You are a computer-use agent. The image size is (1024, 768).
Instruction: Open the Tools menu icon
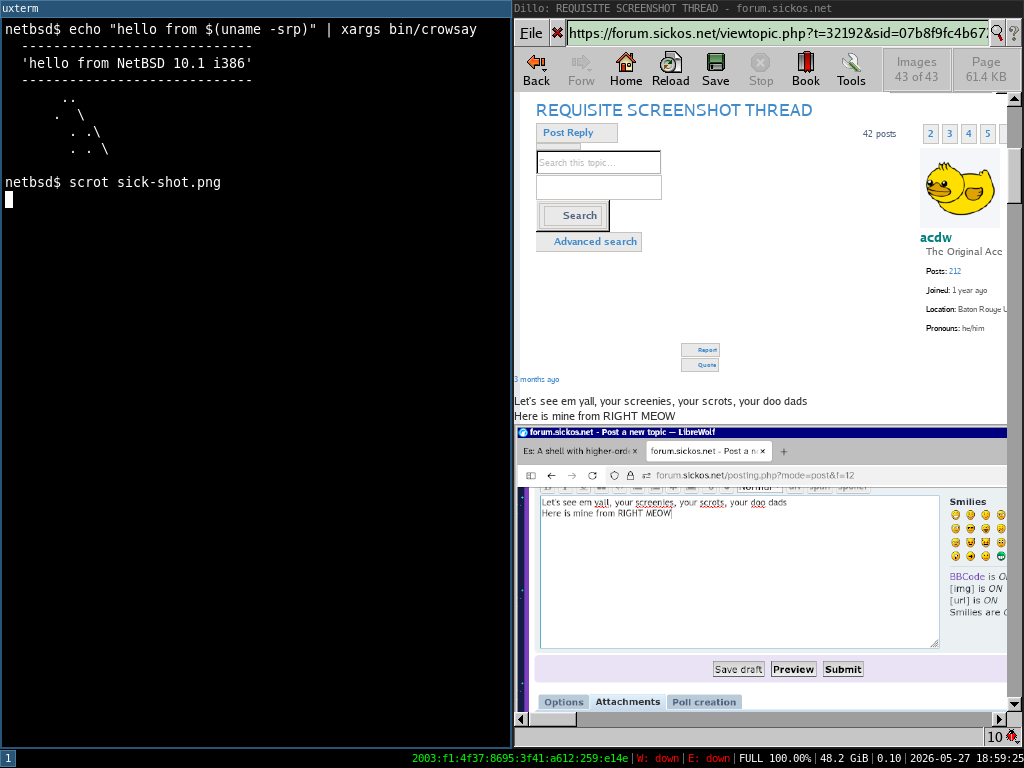(x=851, y=70)
